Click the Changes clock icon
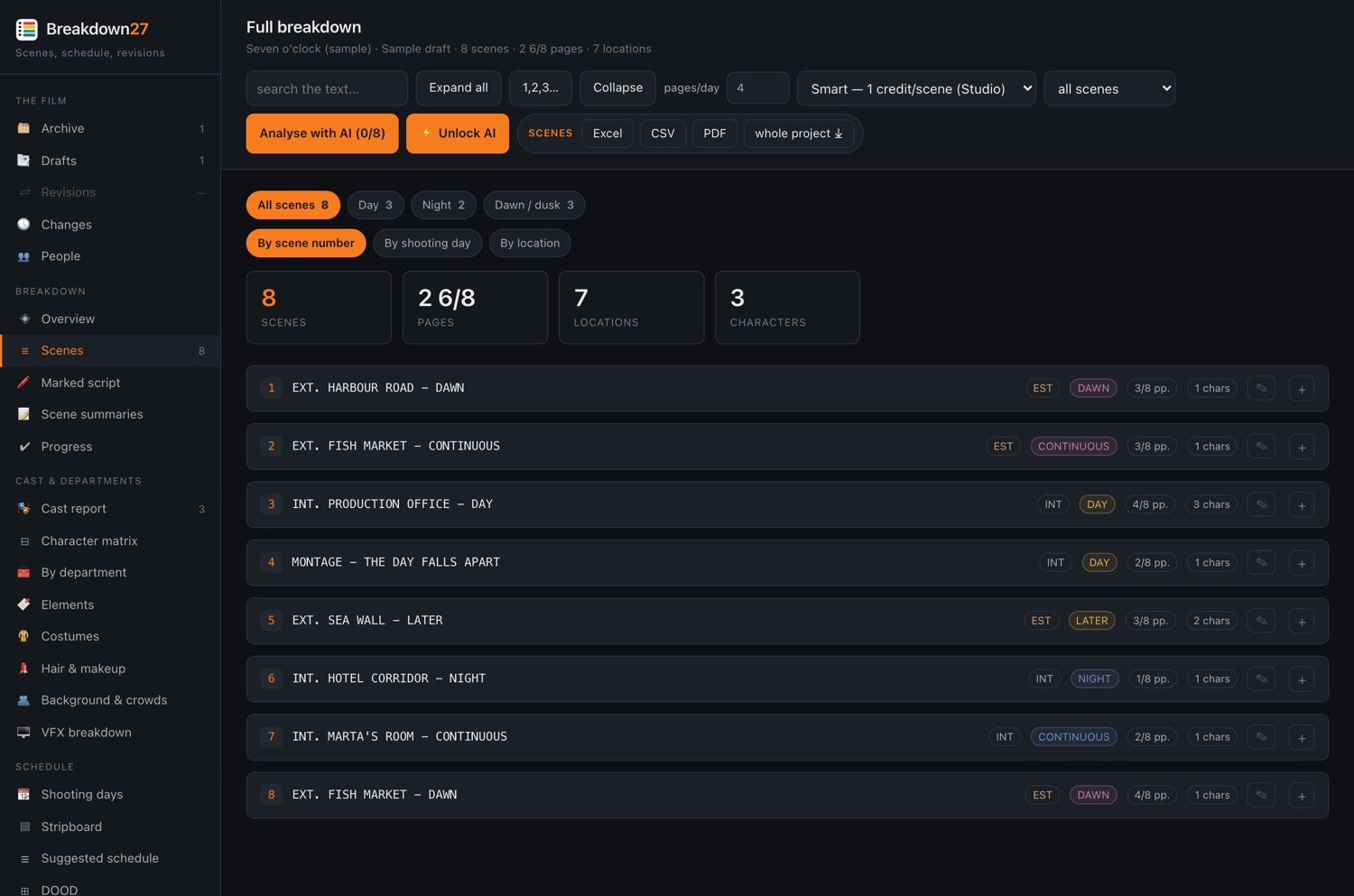 click(x=24, y=225)
